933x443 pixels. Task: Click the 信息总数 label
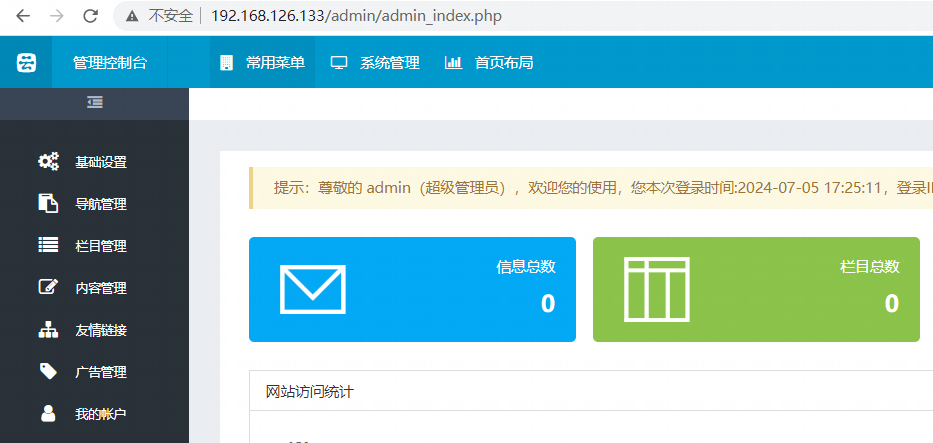[526, 267]
